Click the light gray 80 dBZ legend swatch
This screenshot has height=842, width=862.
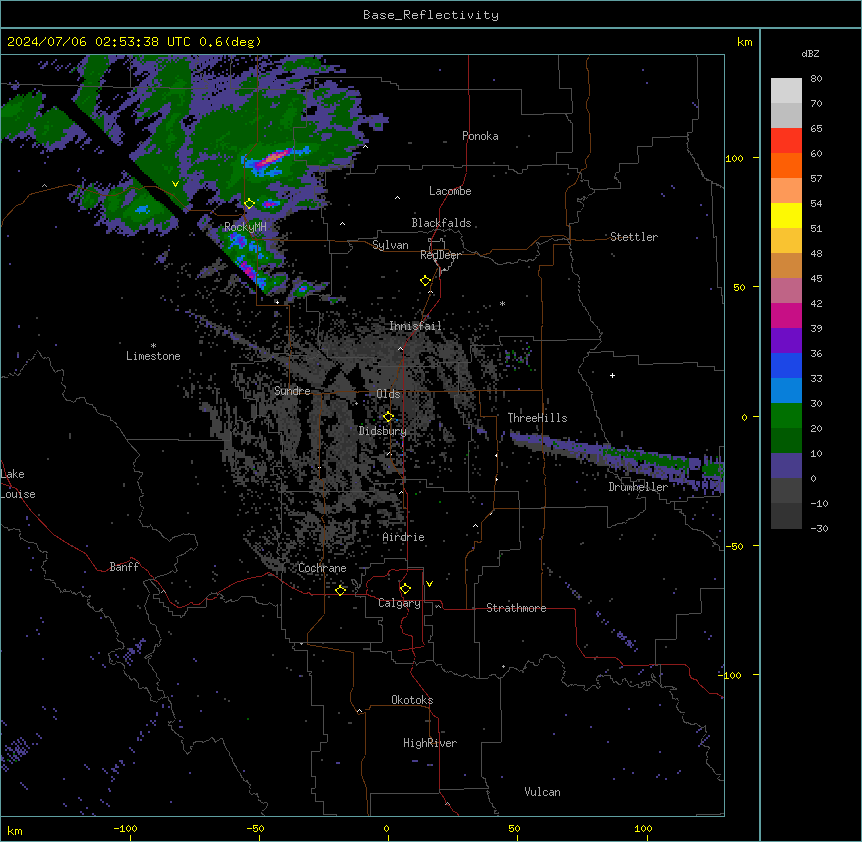[786, 91]
